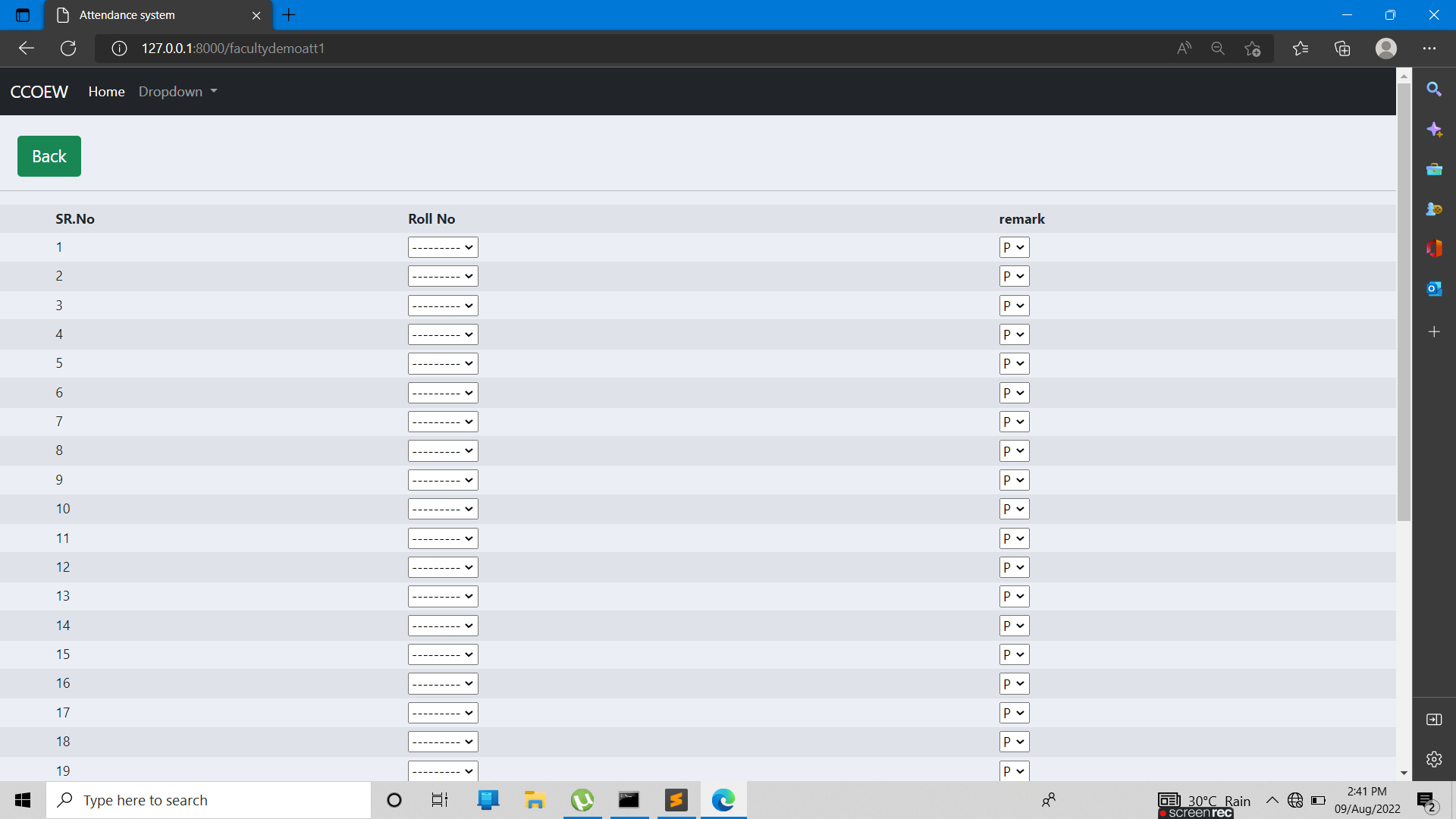This screenshot has height=819, width=1456.
Task: Click the green Back button
Action: 49,156
